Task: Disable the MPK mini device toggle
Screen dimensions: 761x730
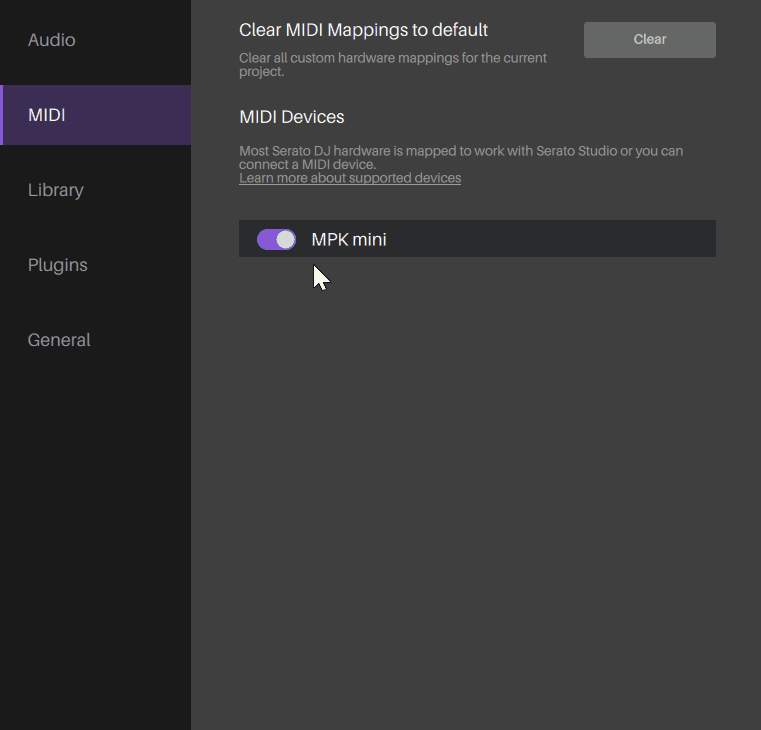Action: click(x=276, y=239)
